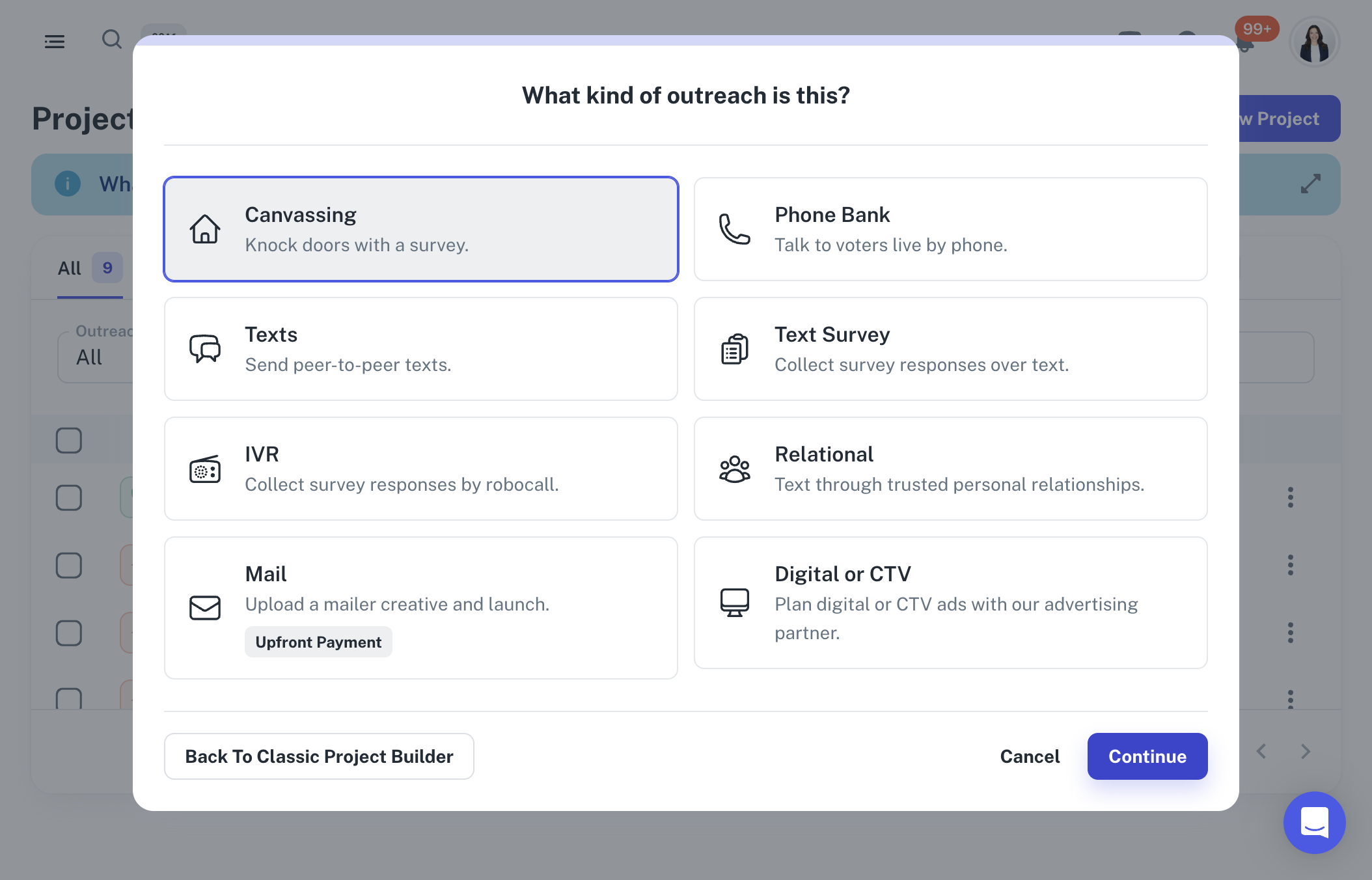Screen dimensions: 1372x880
Task: Select the Relational outreach option
Action: tap(951, 469)
